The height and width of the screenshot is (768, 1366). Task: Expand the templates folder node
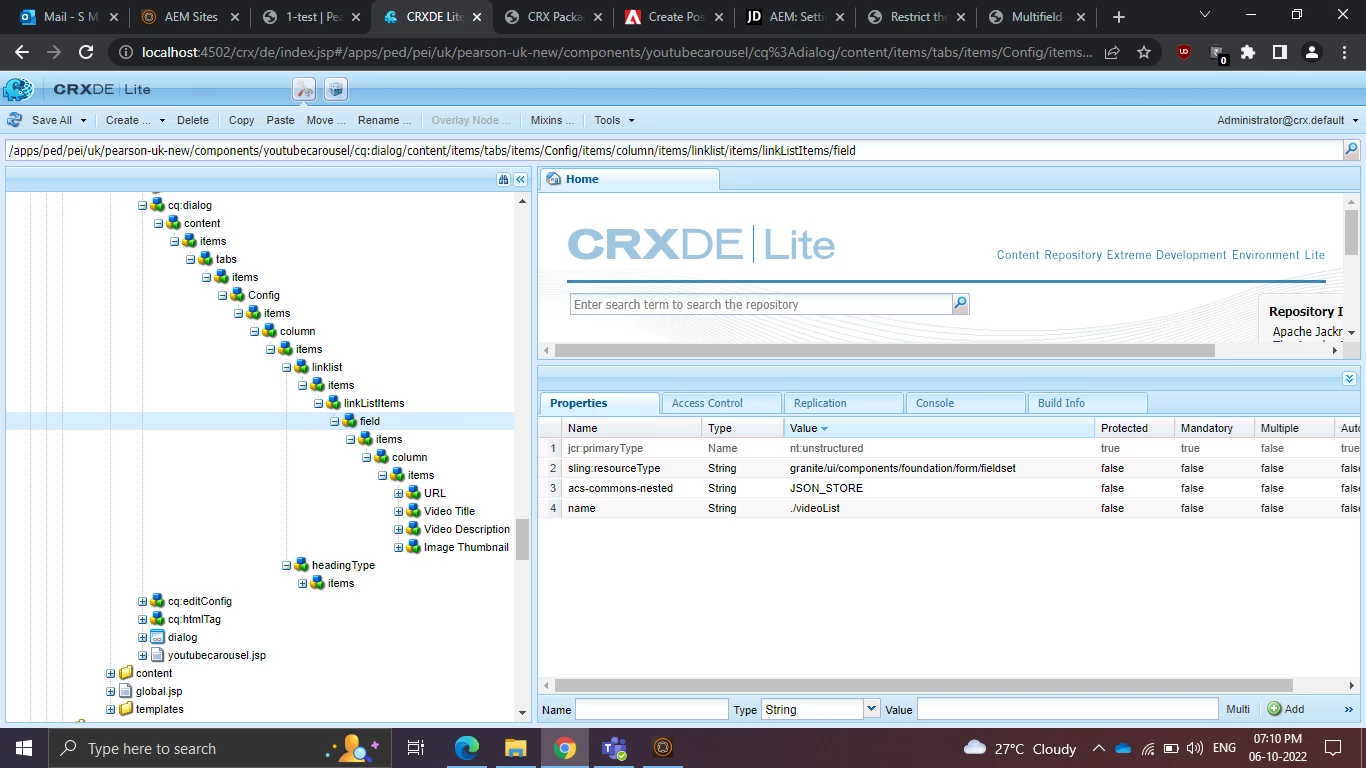point(110,709)
